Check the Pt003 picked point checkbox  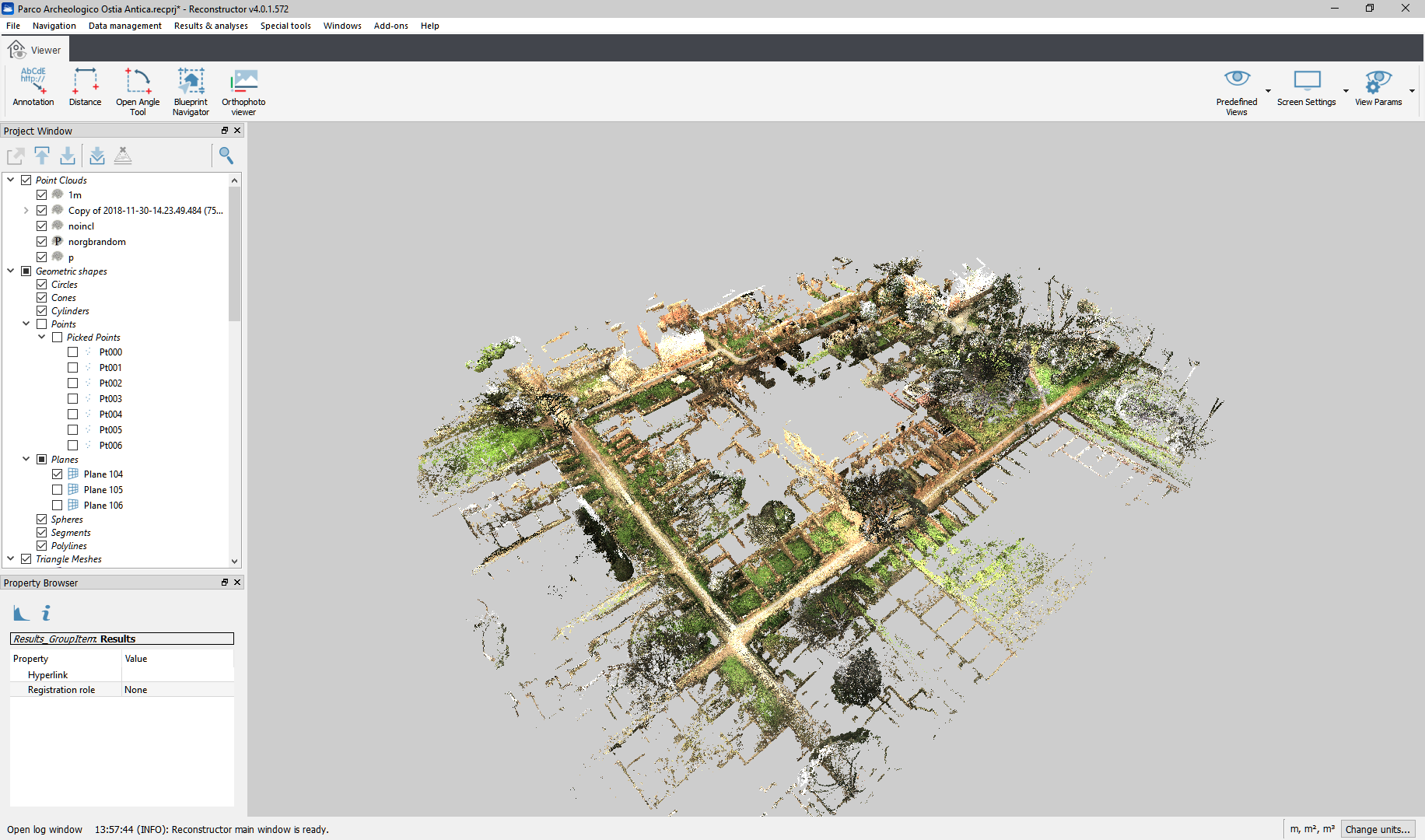coord(73,398)
